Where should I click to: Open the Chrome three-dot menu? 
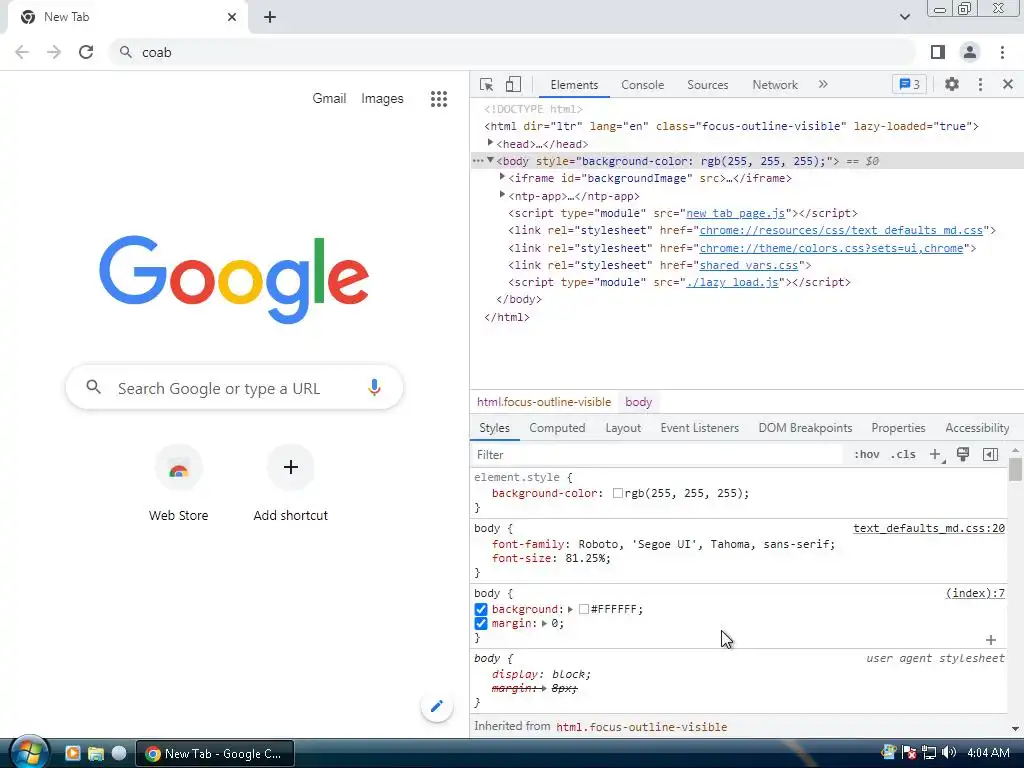point(1002,52)
